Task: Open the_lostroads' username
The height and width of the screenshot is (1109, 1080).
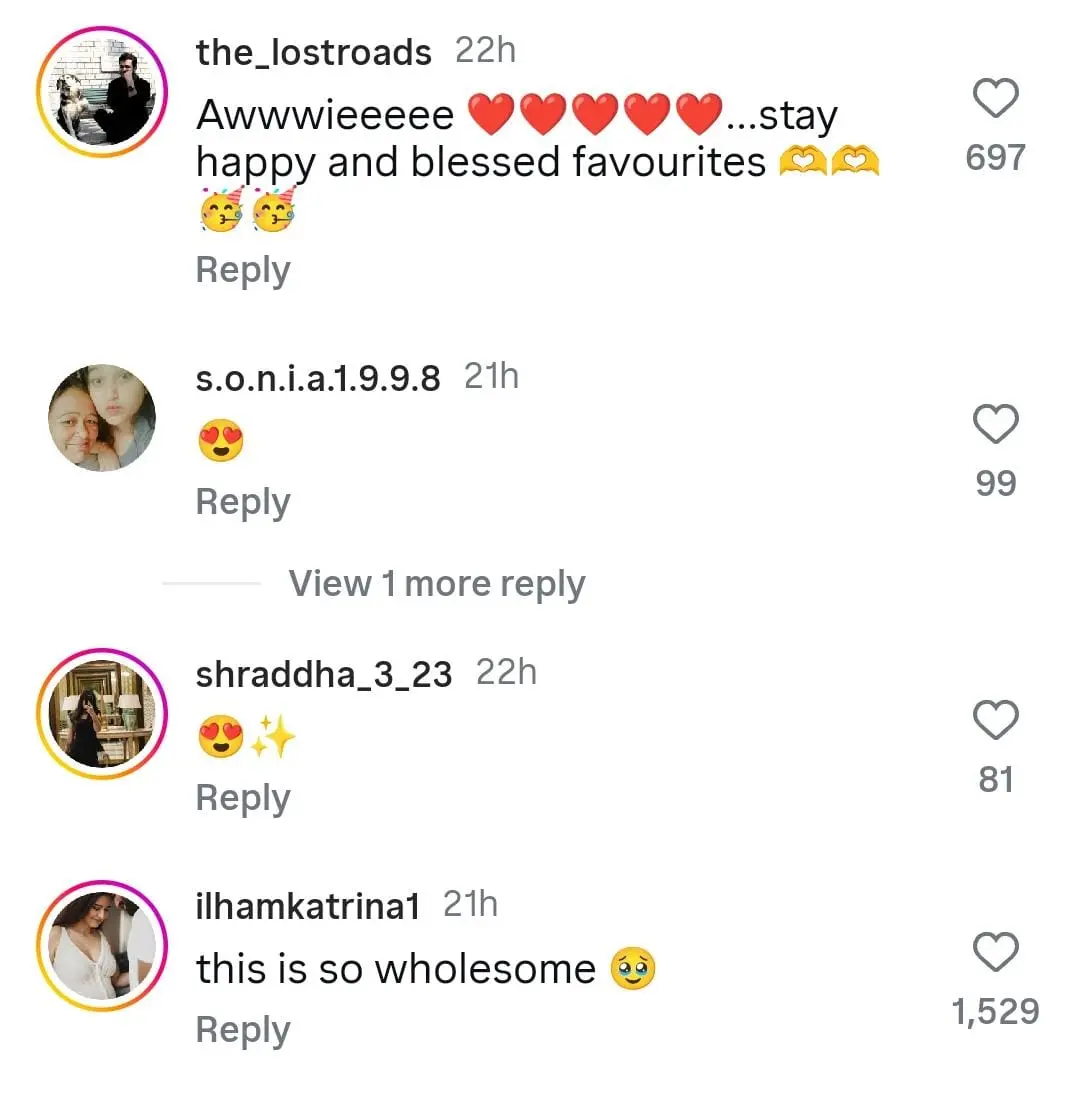Action: click(313, 53)
